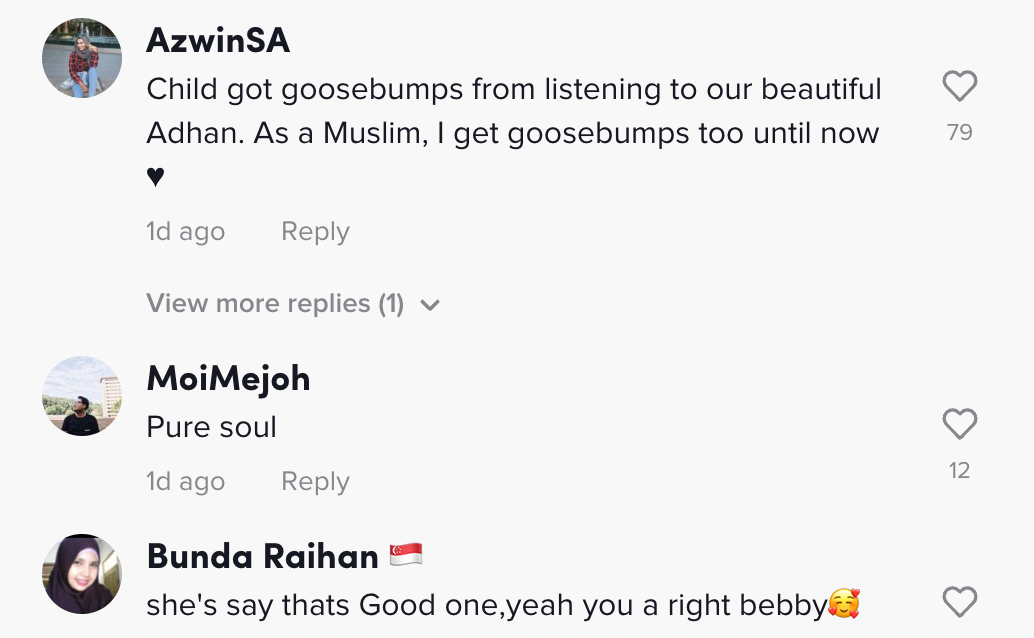Click the Singapore flag beside Bunda Raihan
Viewport: 1034px width, 638px height.
pos(406,554)
